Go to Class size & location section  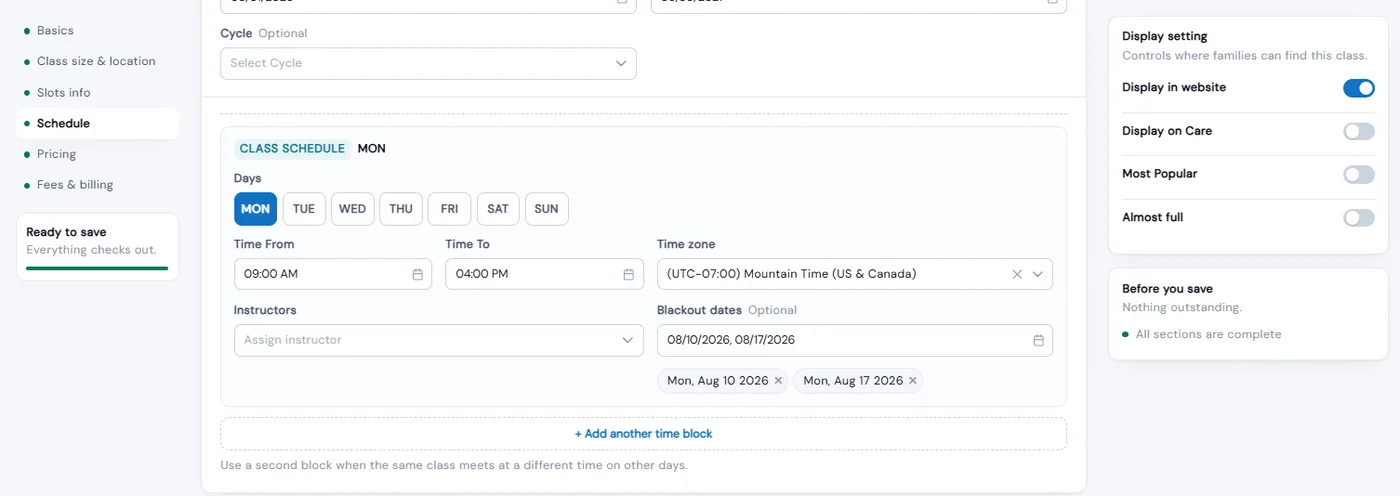[x=98, y=61]
